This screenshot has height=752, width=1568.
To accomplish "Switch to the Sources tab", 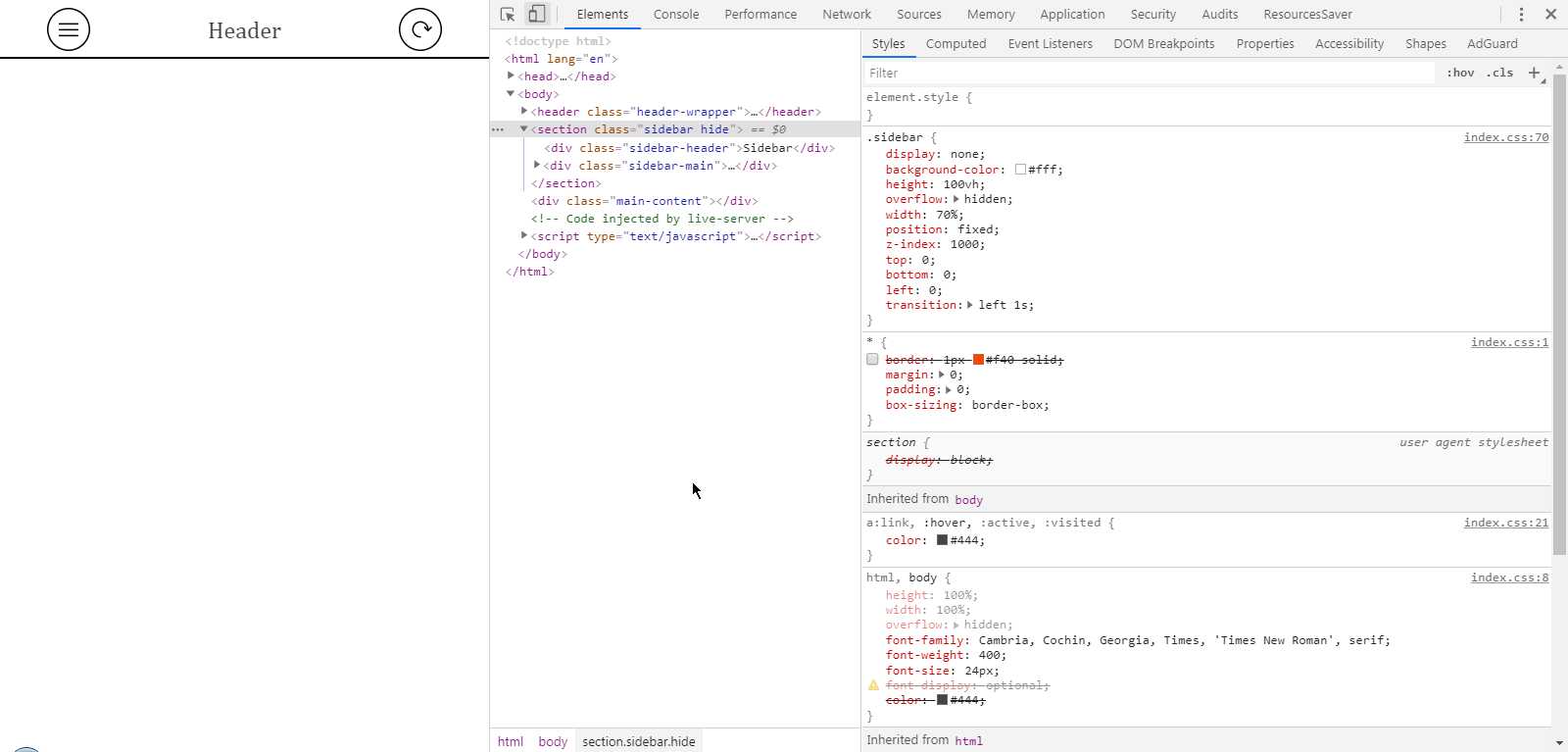I will tap(919, 15).
